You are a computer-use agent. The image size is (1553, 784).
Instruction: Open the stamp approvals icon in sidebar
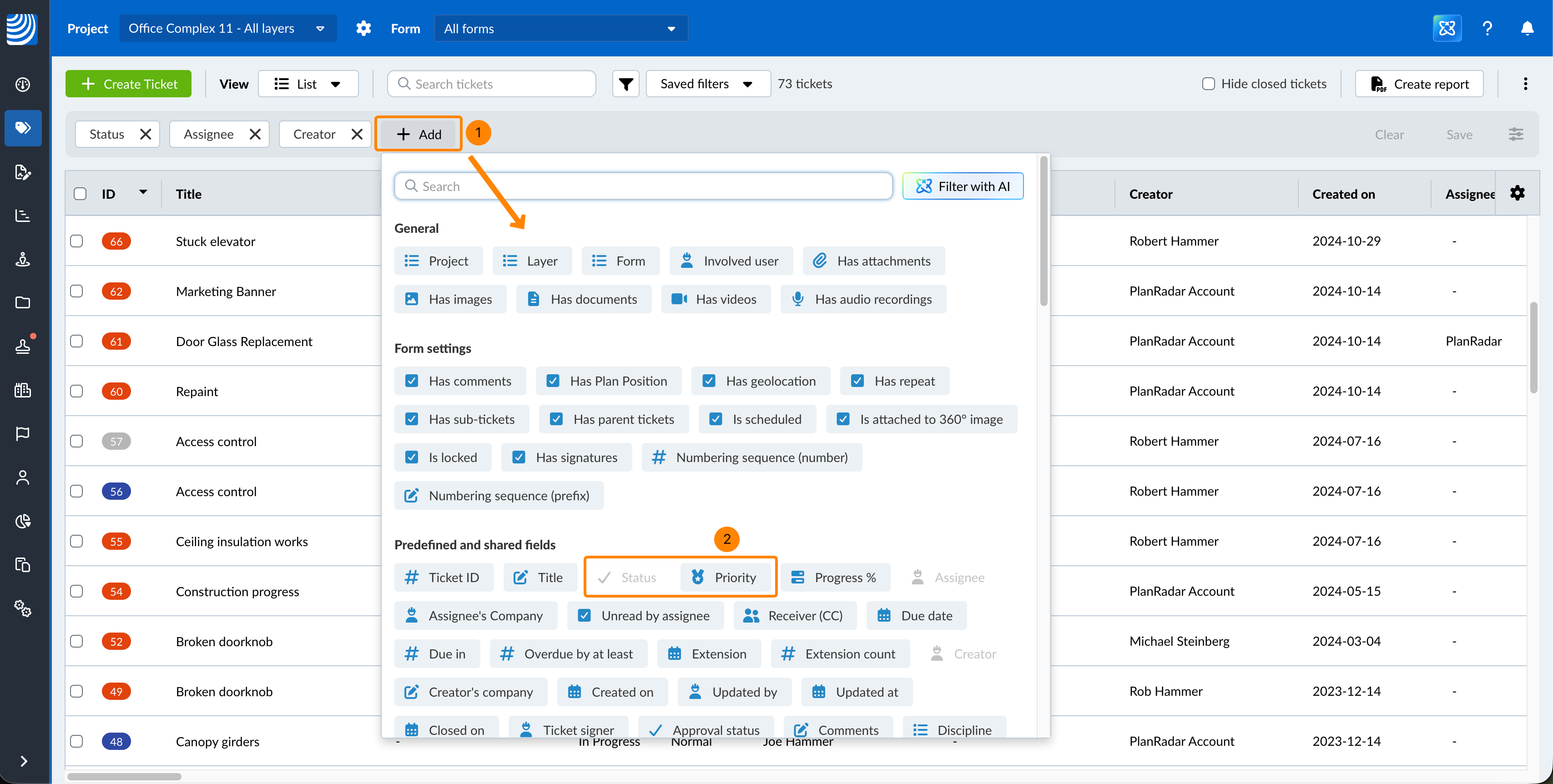tap(23, 346)
